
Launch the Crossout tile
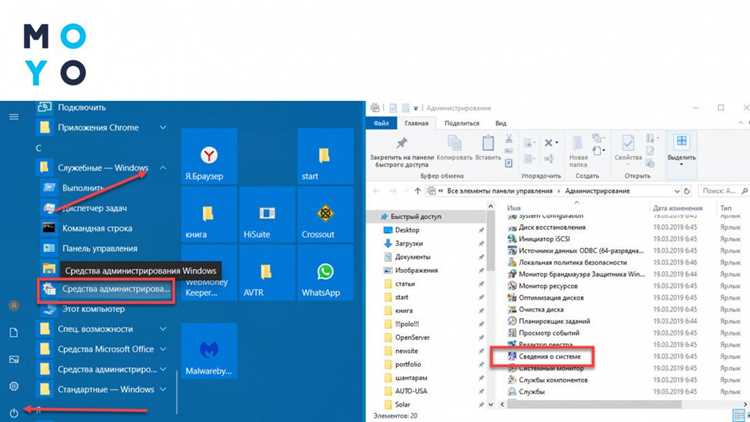click(325, 215)
